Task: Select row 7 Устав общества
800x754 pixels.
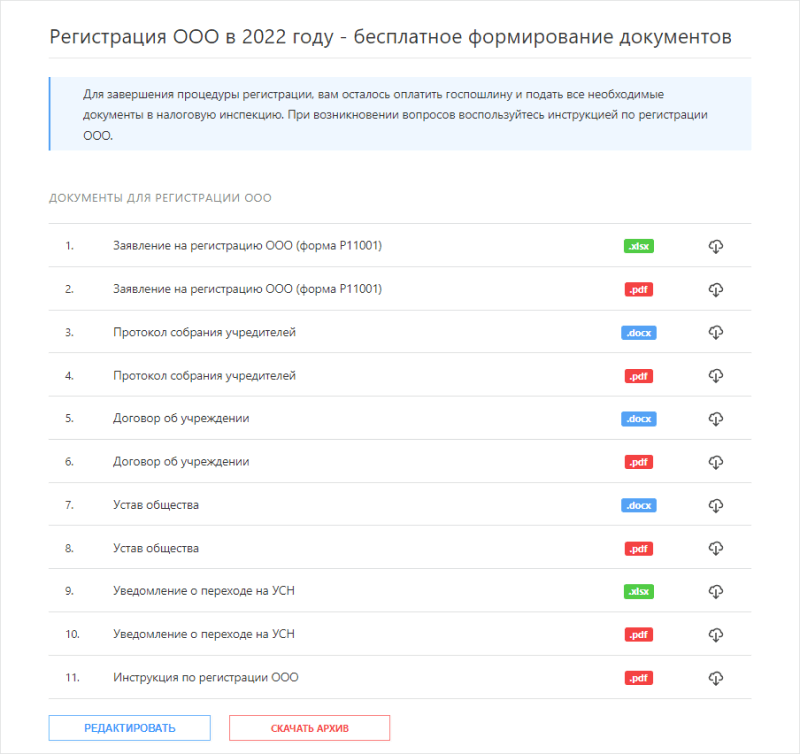Action: 156,505
